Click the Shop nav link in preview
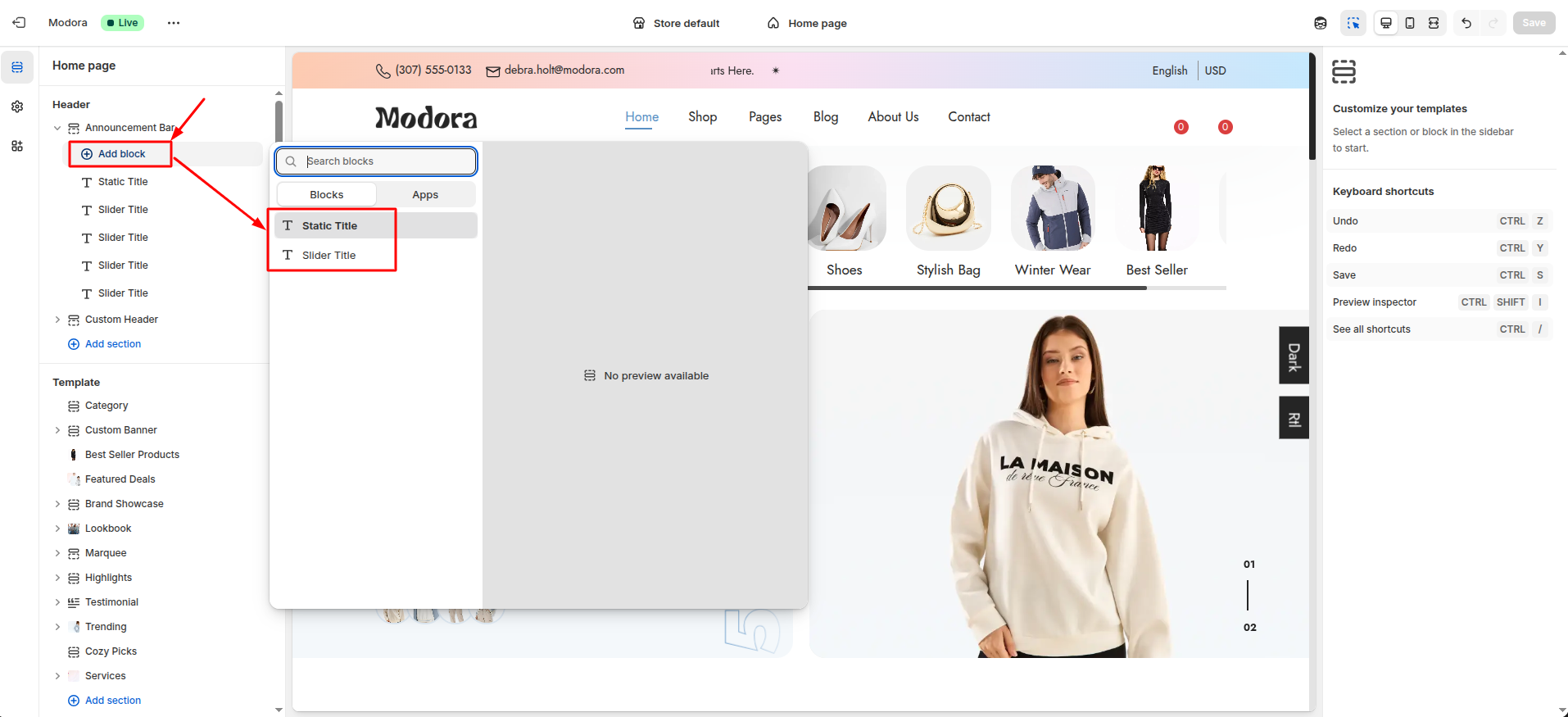 [x=703, y=117]
